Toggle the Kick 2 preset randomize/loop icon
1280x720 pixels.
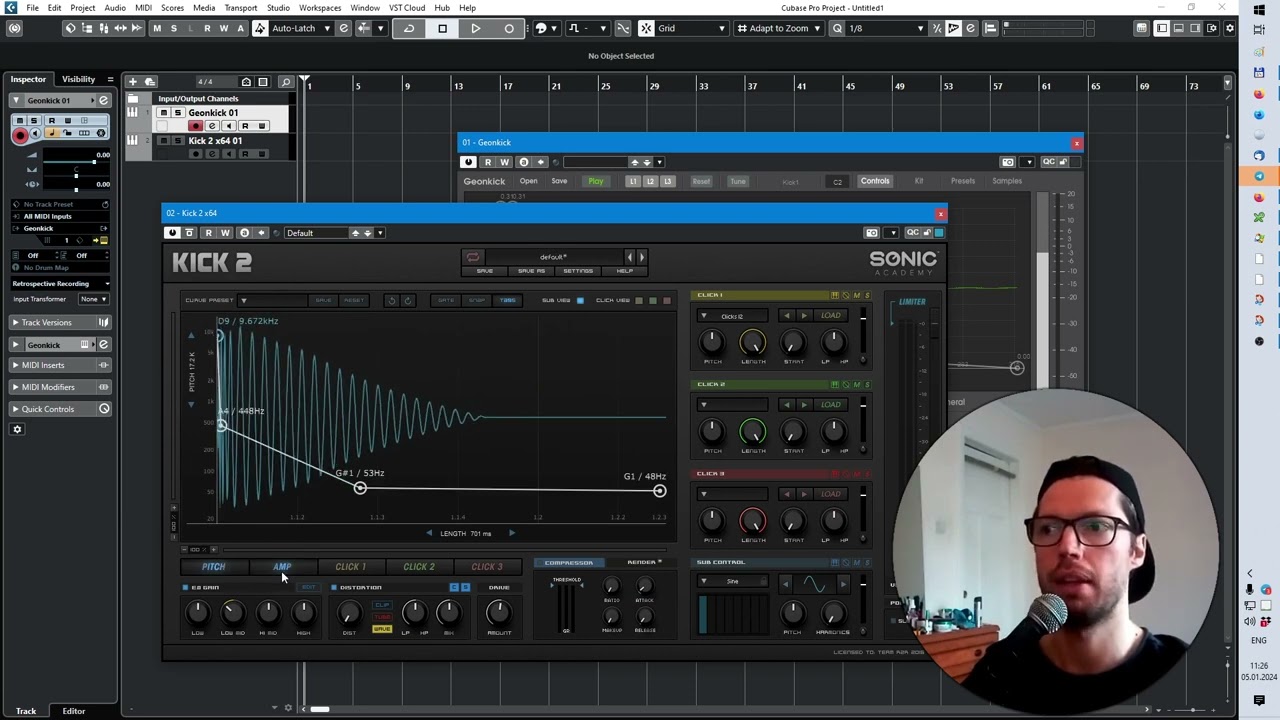point(473,257)
